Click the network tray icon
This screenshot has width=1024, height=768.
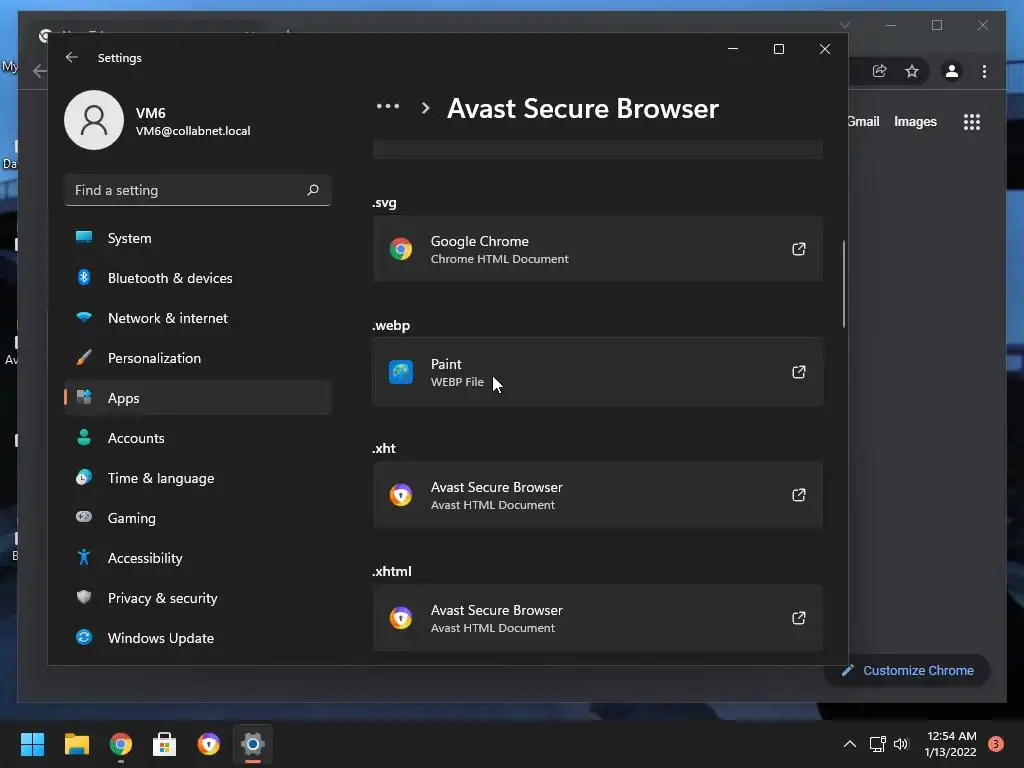(x=877, y=744)
